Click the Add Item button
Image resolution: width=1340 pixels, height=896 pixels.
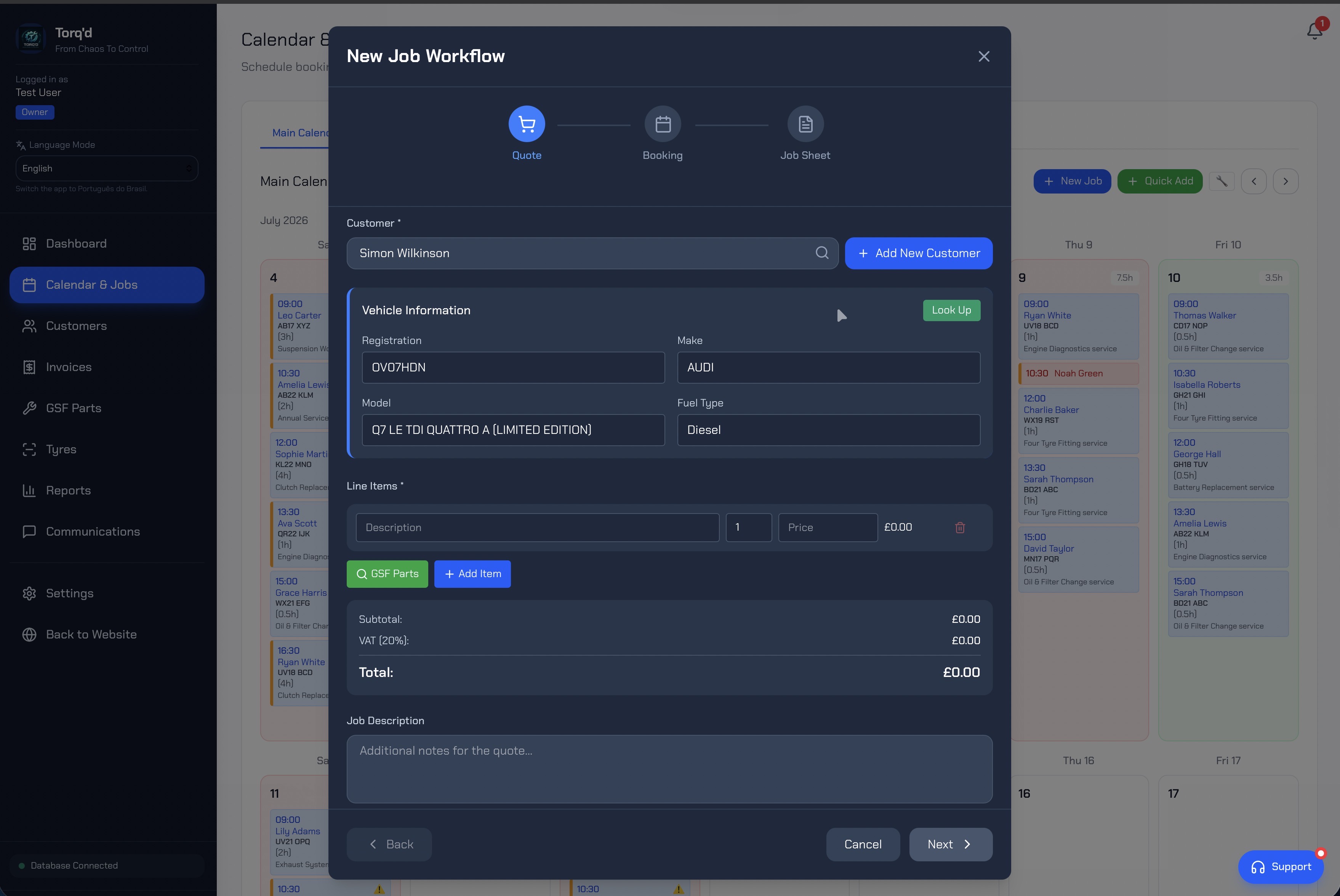click(x=472, y=574)
